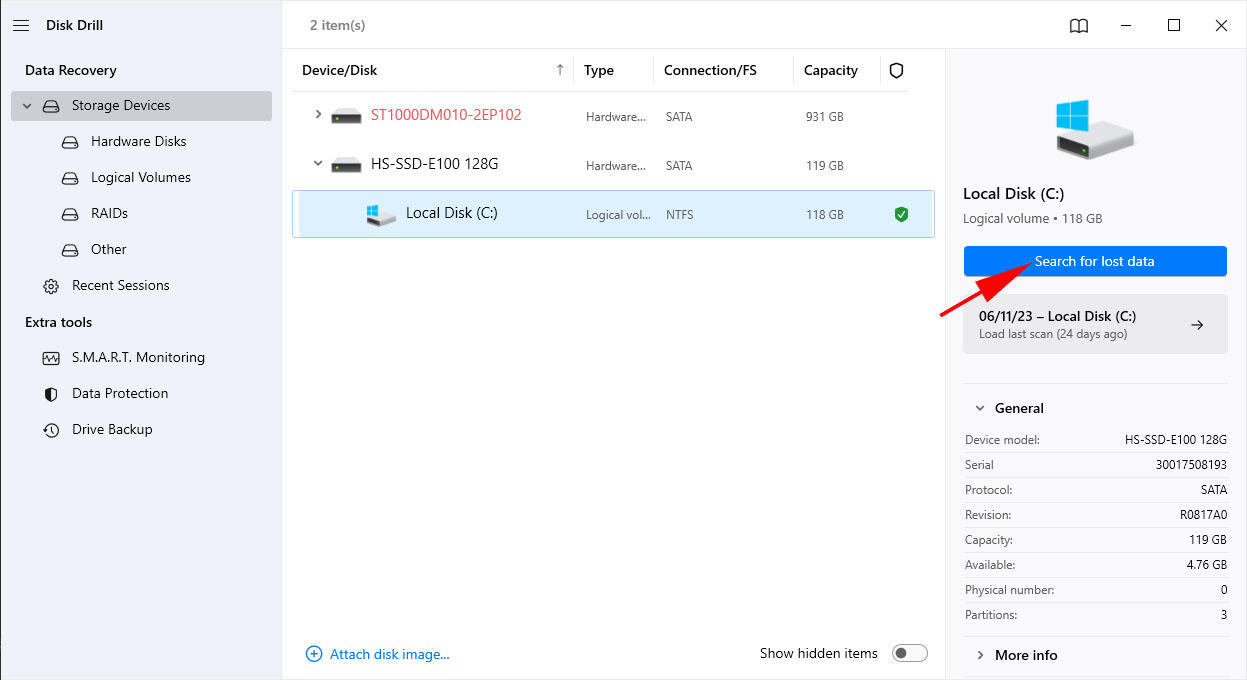Collapse the General section

point(978,408)
